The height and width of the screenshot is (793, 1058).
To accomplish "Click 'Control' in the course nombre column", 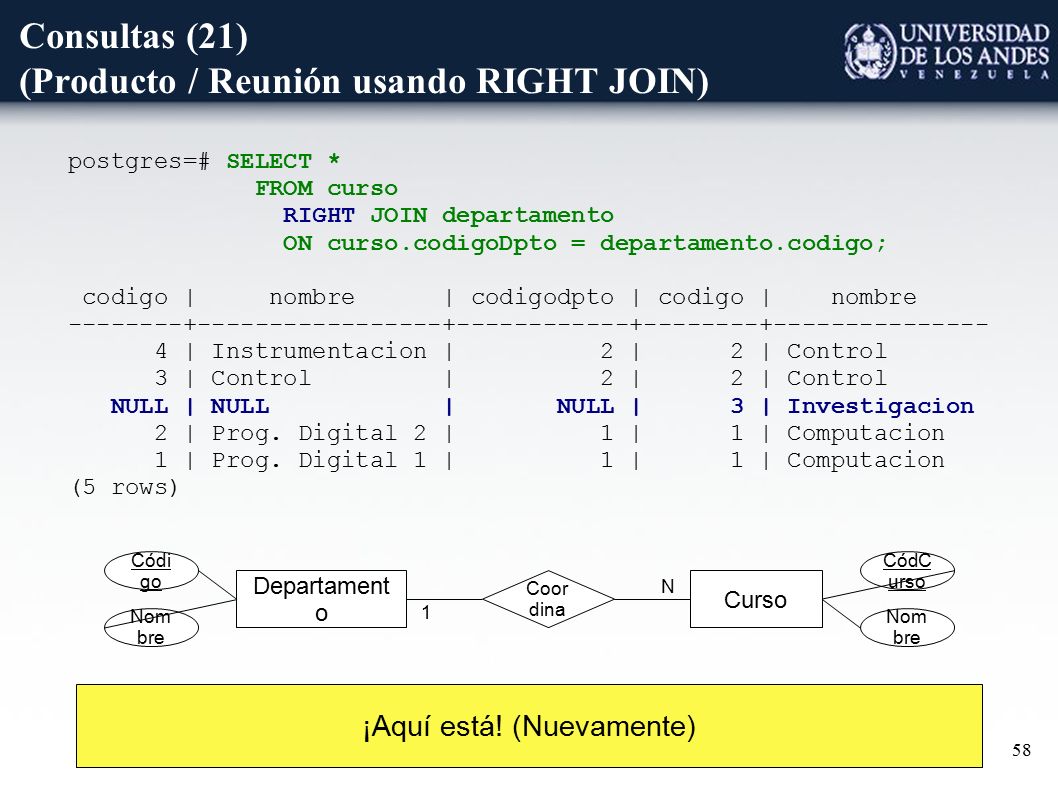I will (260, 378).
